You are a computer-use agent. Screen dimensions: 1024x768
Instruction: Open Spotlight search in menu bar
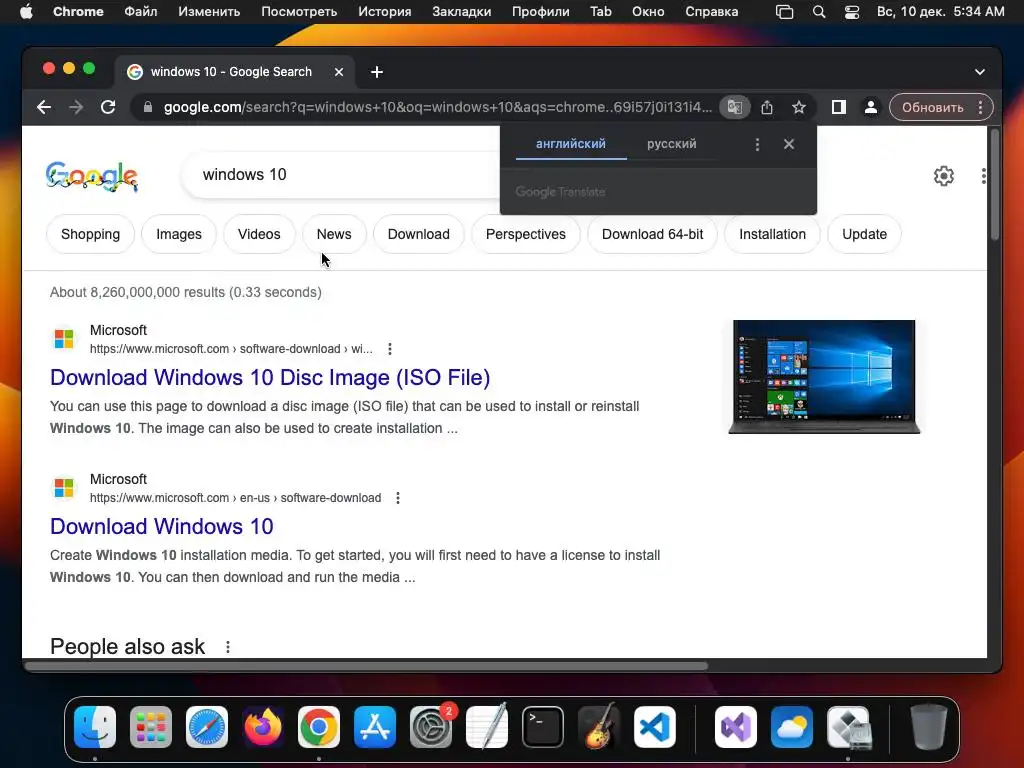click(x=819, y=12)
